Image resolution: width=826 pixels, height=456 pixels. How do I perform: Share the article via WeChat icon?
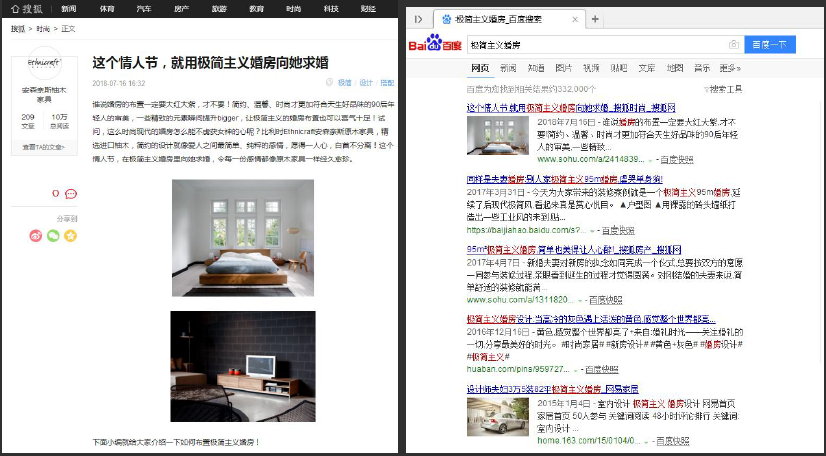point(53,236)
